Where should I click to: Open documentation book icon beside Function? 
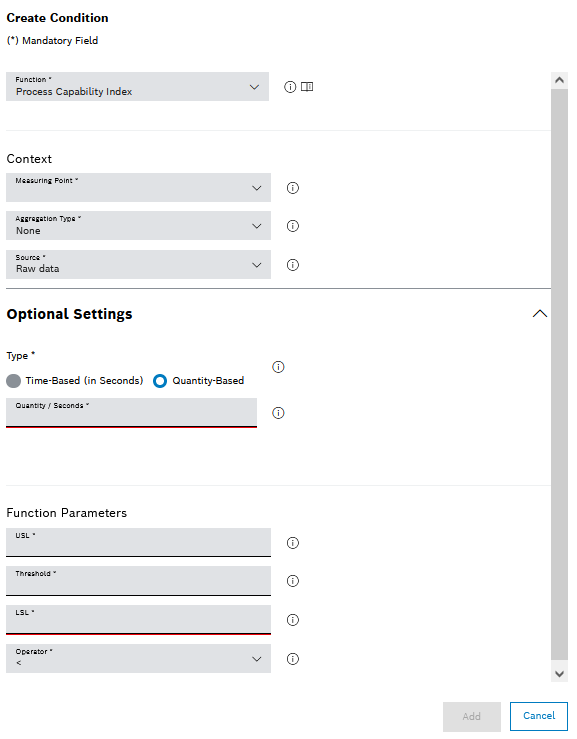click(307, 87)
